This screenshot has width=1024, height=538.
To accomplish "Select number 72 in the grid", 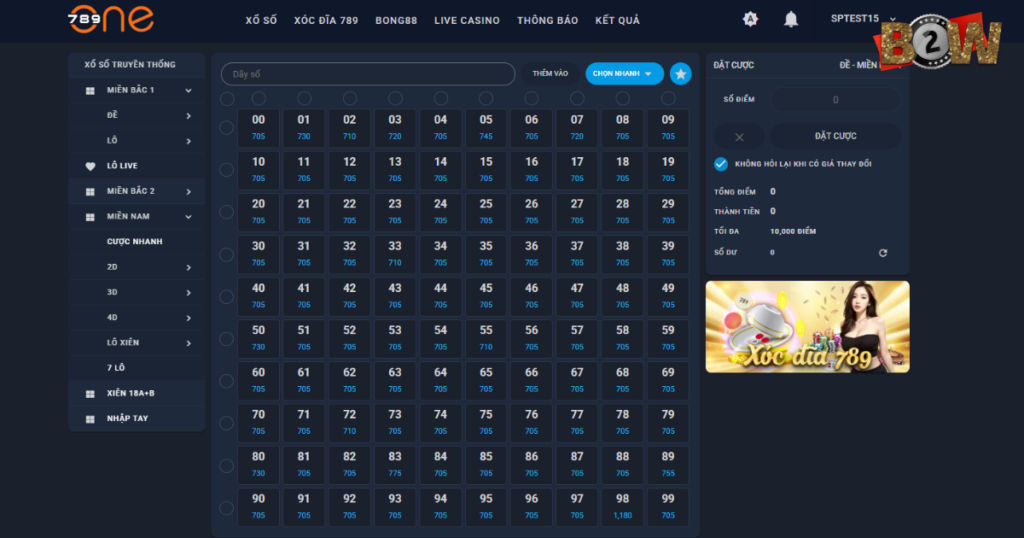I will (x=349, y=422).
